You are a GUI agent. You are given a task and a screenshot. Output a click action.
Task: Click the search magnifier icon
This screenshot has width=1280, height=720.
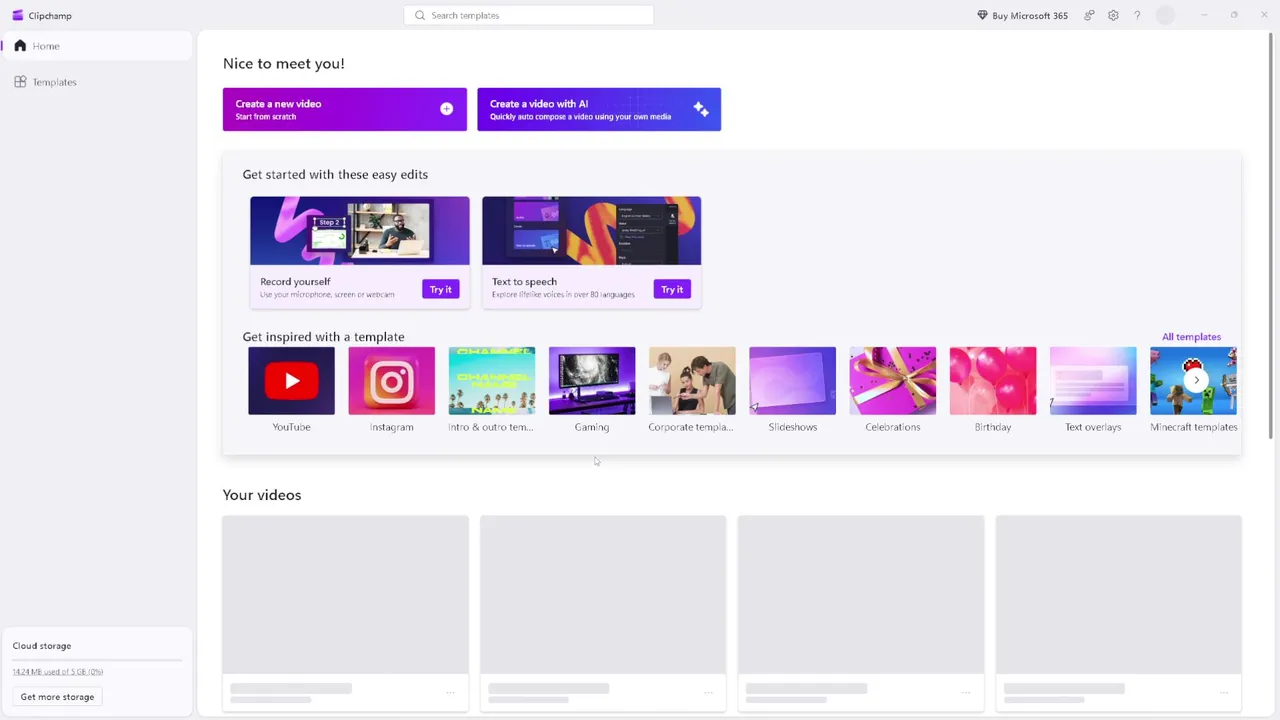420,15
